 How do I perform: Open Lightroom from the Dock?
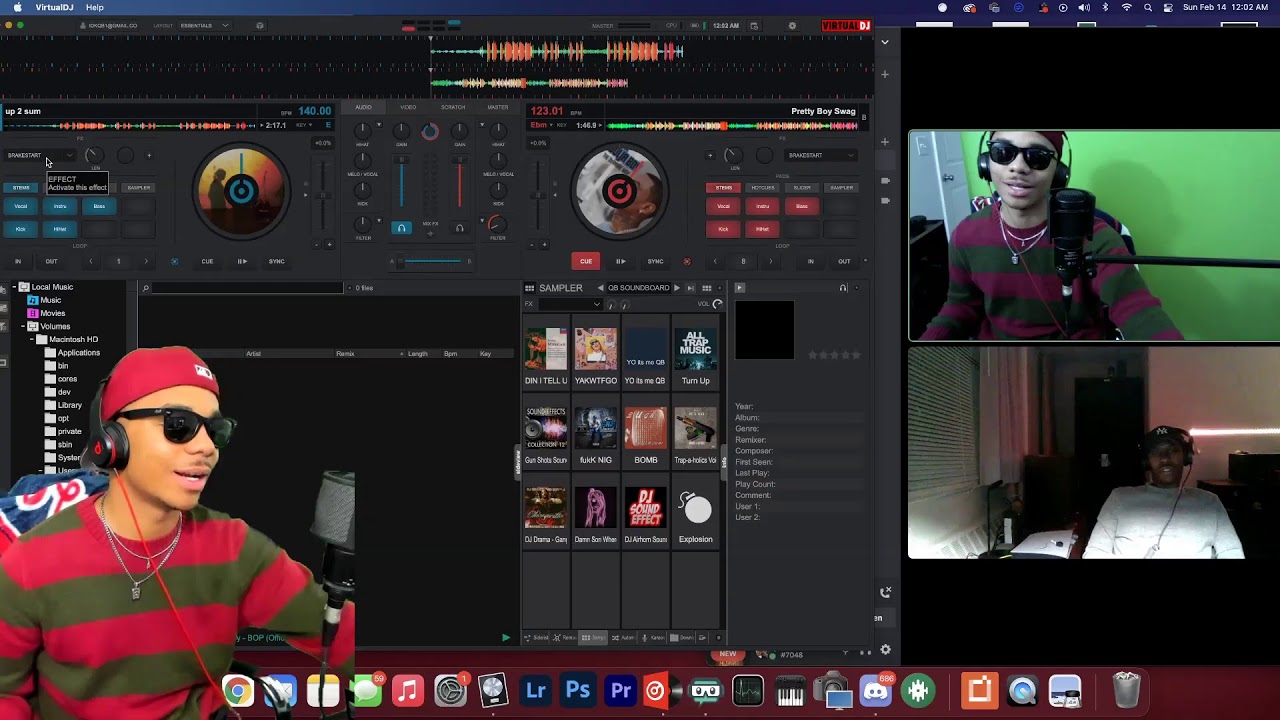click(536, 690)
